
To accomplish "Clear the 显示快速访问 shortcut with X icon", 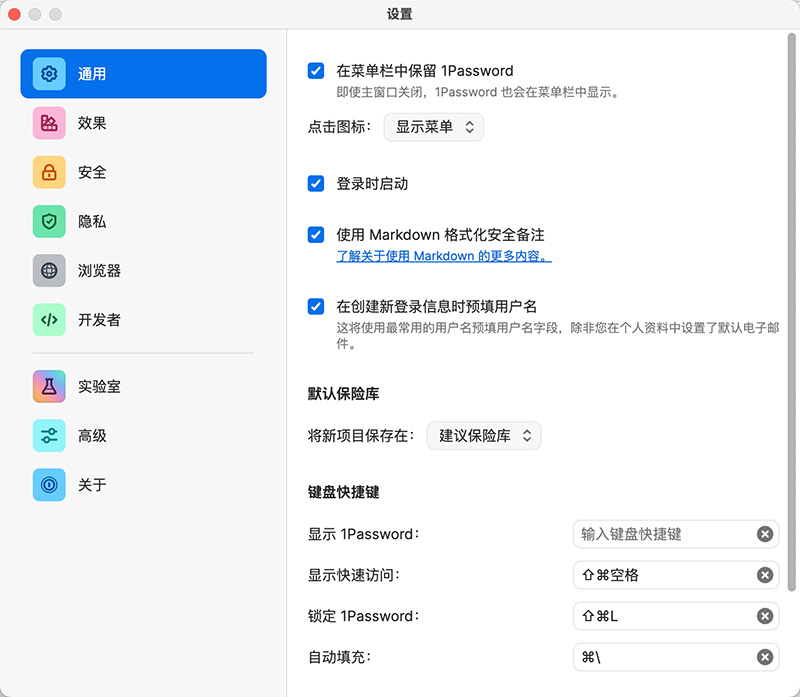I will 764,575.
